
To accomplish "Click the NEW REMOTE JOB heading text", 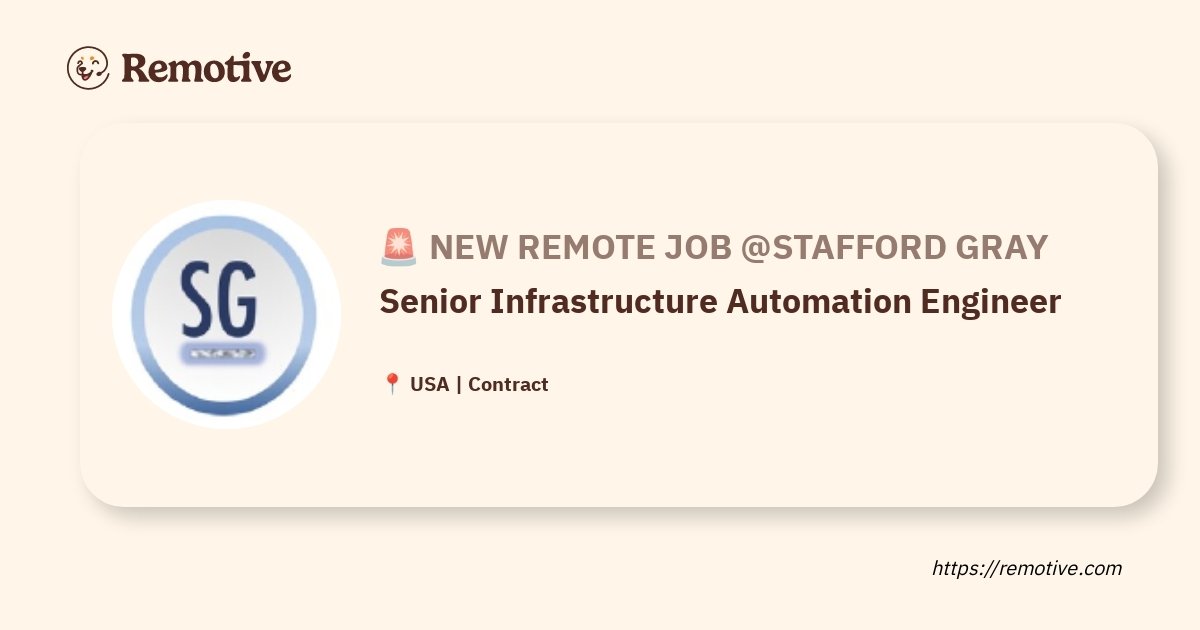I will (x=581, y=246).
